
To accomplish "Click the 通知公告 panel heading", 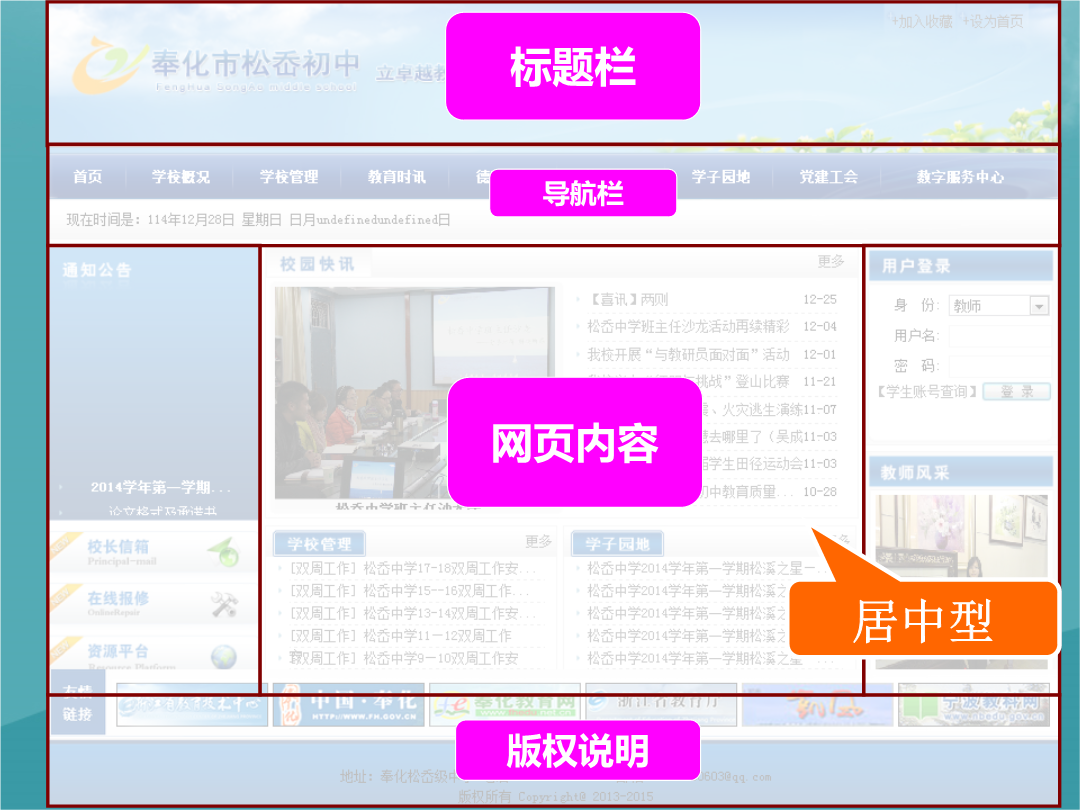I will pyautogui.click(x=97, y=270).
